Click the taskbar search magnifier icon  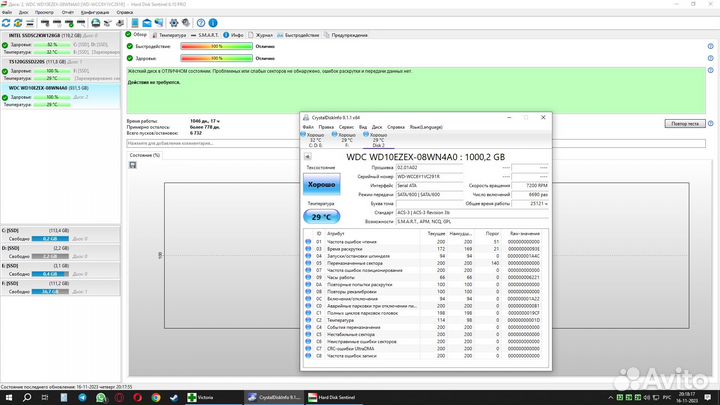tap(27, 397)
